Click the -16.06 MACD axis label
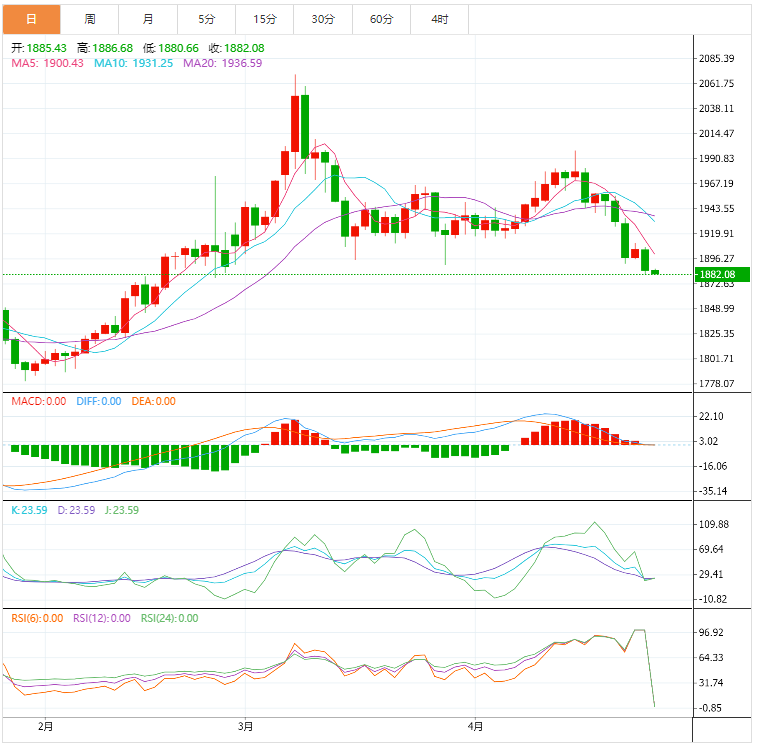This screenshot has width=758, height=747. [x=713, y=467]
